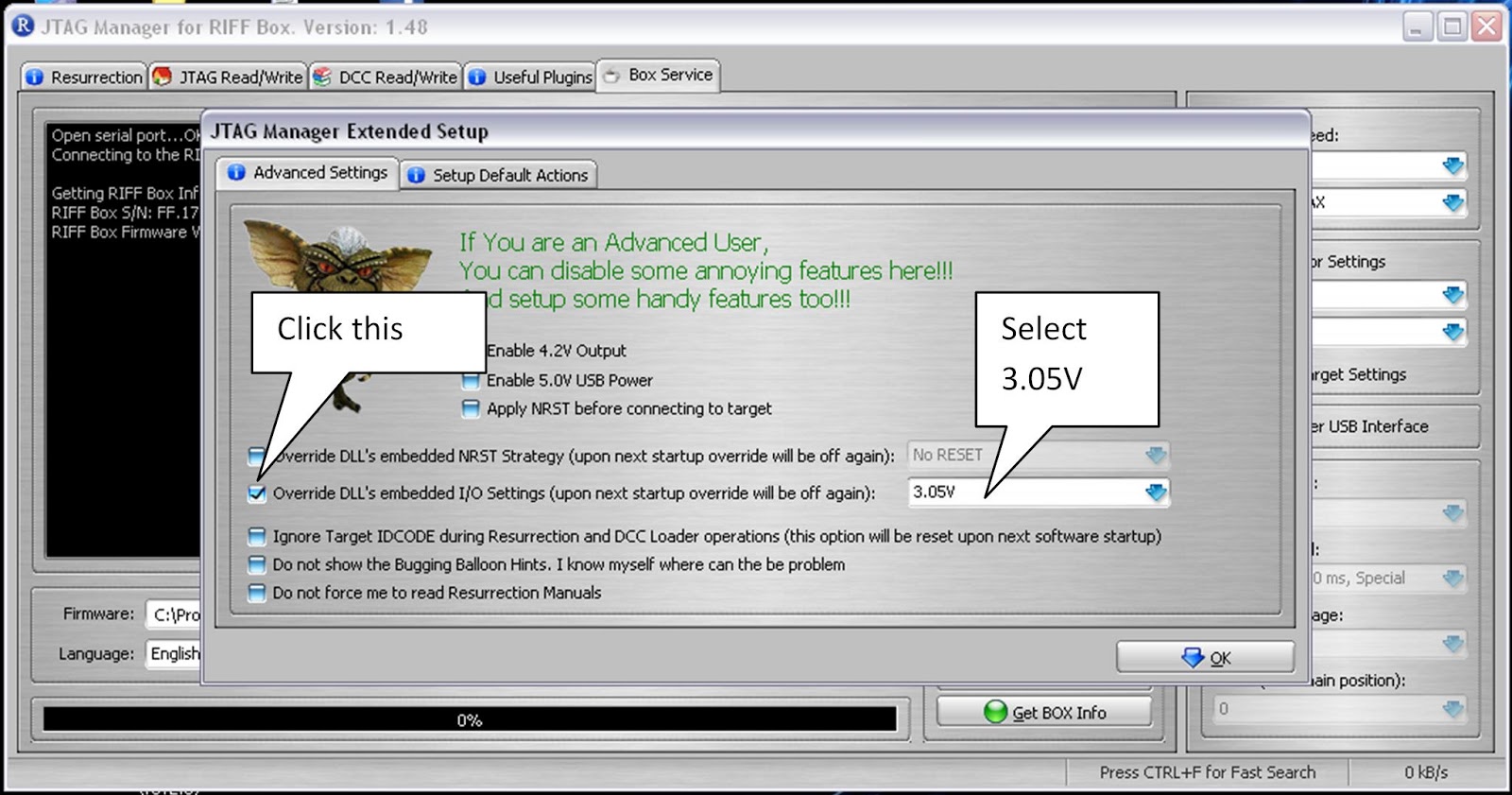Open the No RESET strategy dropdown
This screenshot has height=795, width=1512.
1039,455
